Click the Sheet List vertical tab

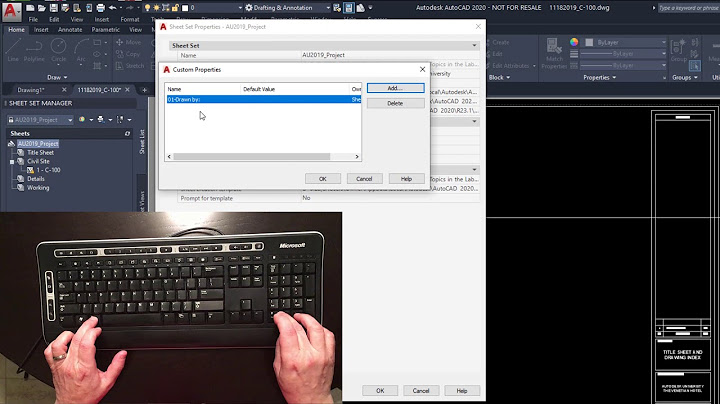142,141
